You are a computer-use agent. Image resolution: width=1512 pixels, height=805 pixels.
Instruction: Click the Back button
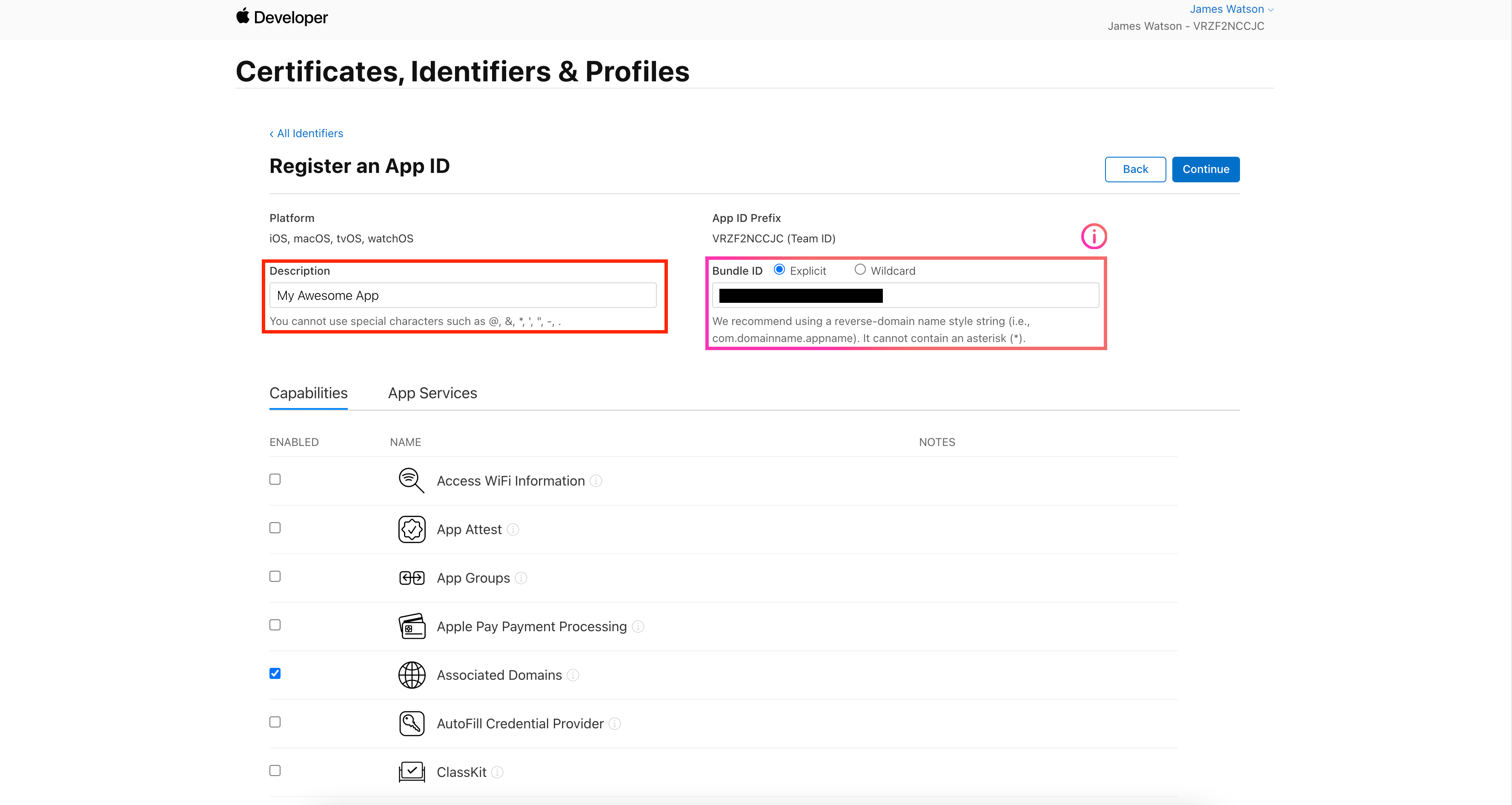click(x=1135, y=169)
